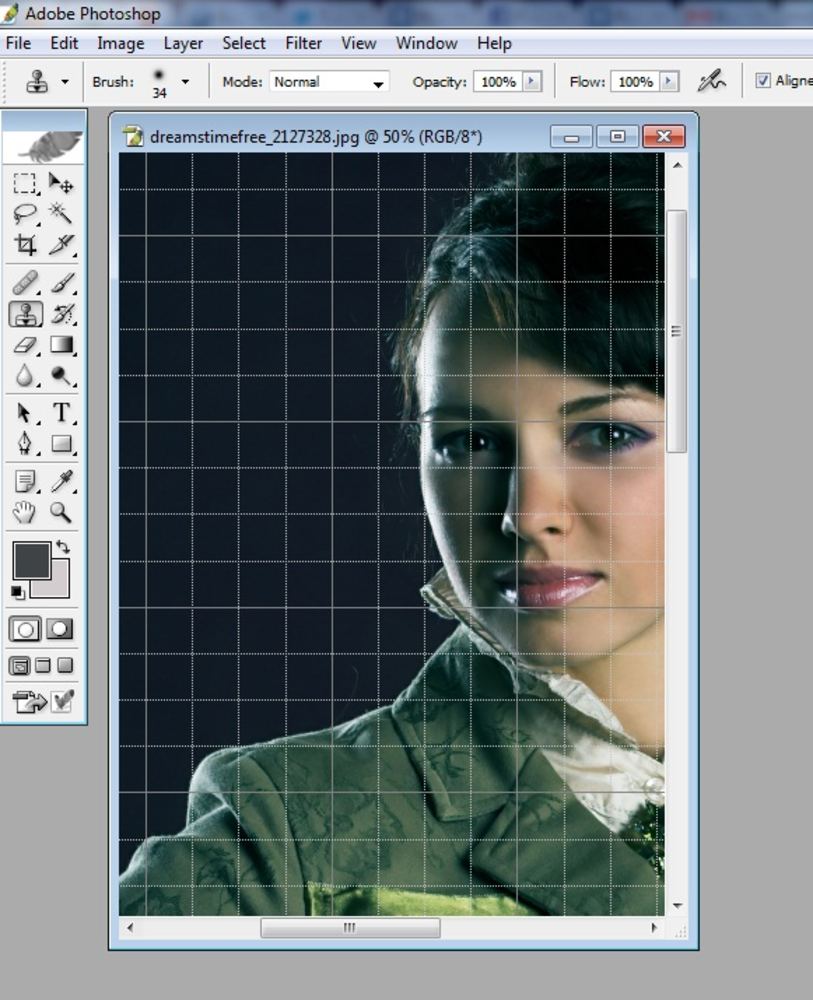Minimize the dreamstimefree document window
The image size is (813, 1000).
(x=572, y=136)
